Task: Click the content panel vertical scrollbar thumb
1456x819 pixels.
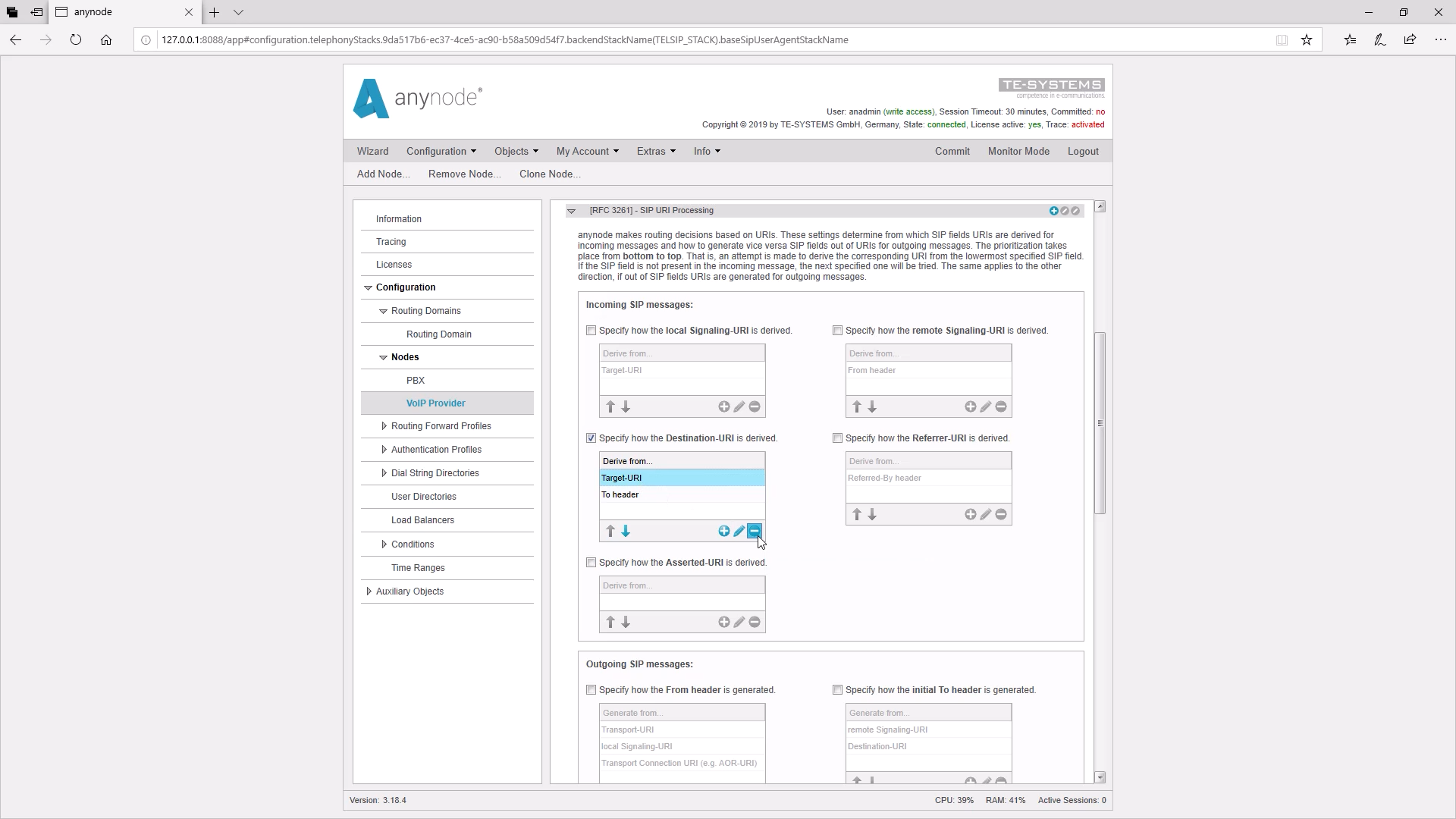Action: (x=1100, y=423)
